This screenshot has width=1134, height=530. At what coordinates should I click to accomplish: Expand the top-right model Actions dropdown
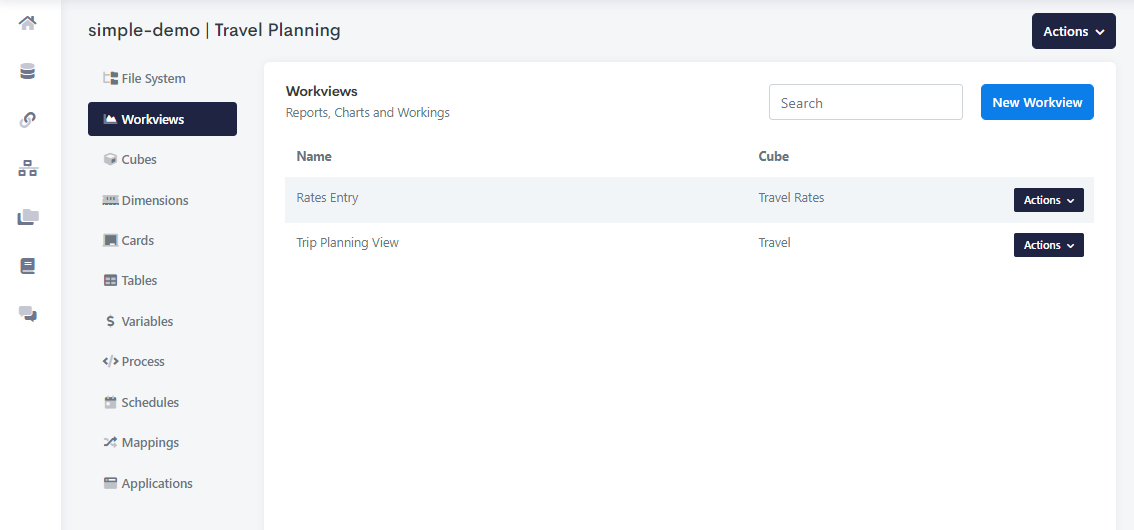(x=1073, y=32)
